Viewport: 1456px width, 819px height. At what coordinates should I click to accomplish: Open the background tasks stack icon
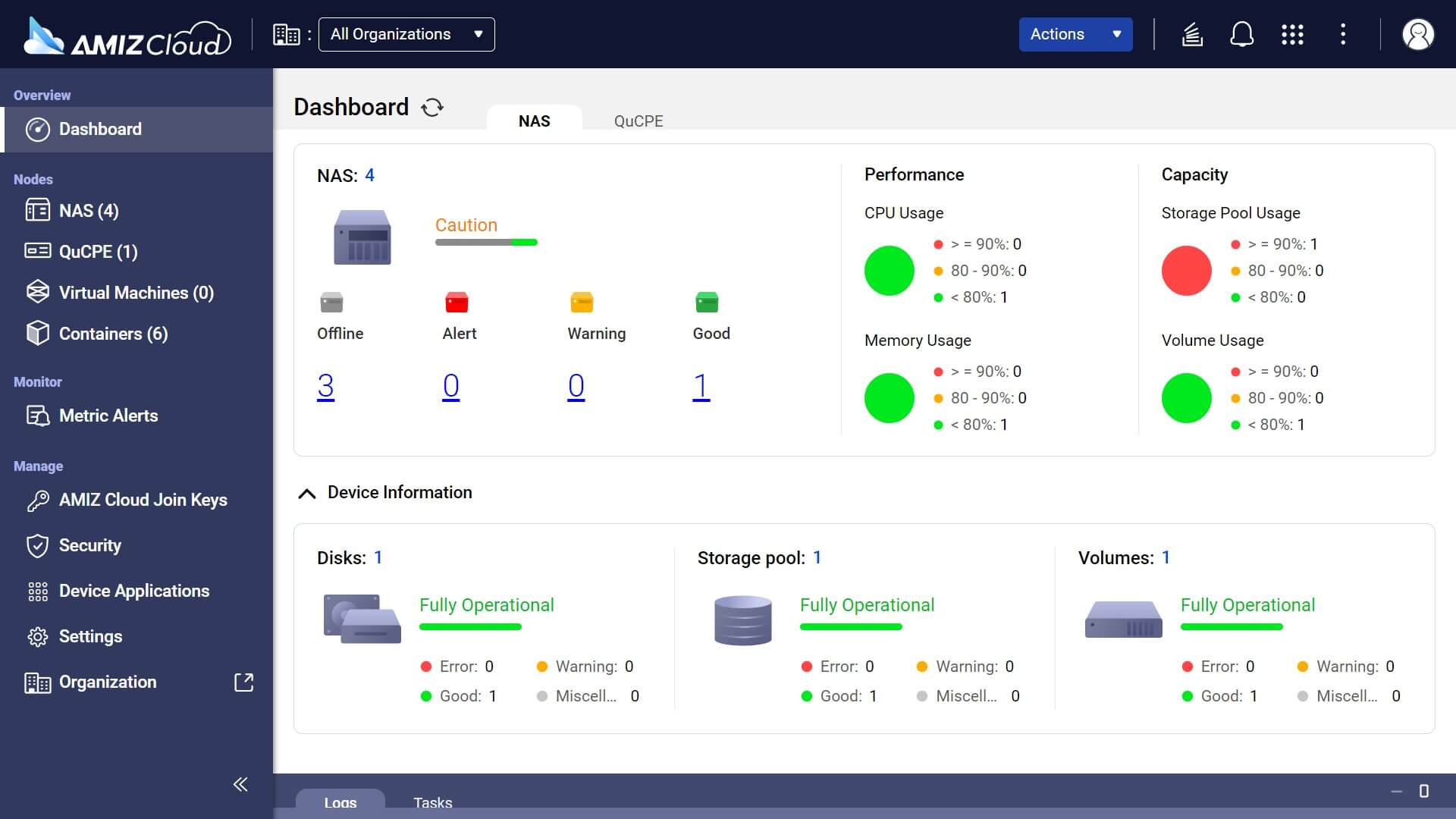click(x=1192, y=34)
